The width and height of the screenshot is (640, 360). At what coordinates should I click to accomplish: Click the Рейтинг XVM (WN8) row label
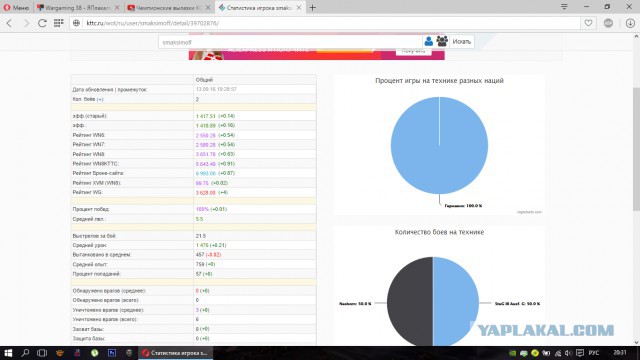97,183
